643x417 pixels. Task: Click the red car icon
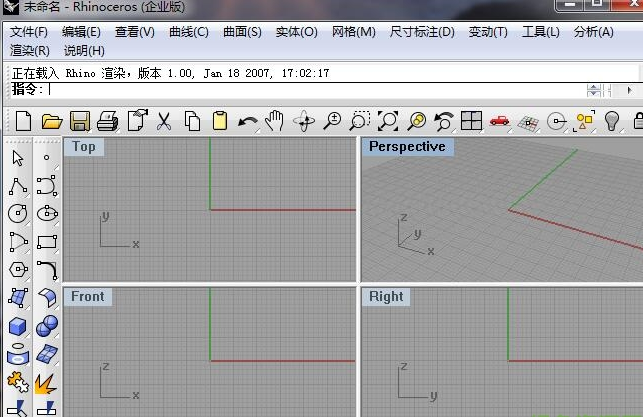coord(499,121)
